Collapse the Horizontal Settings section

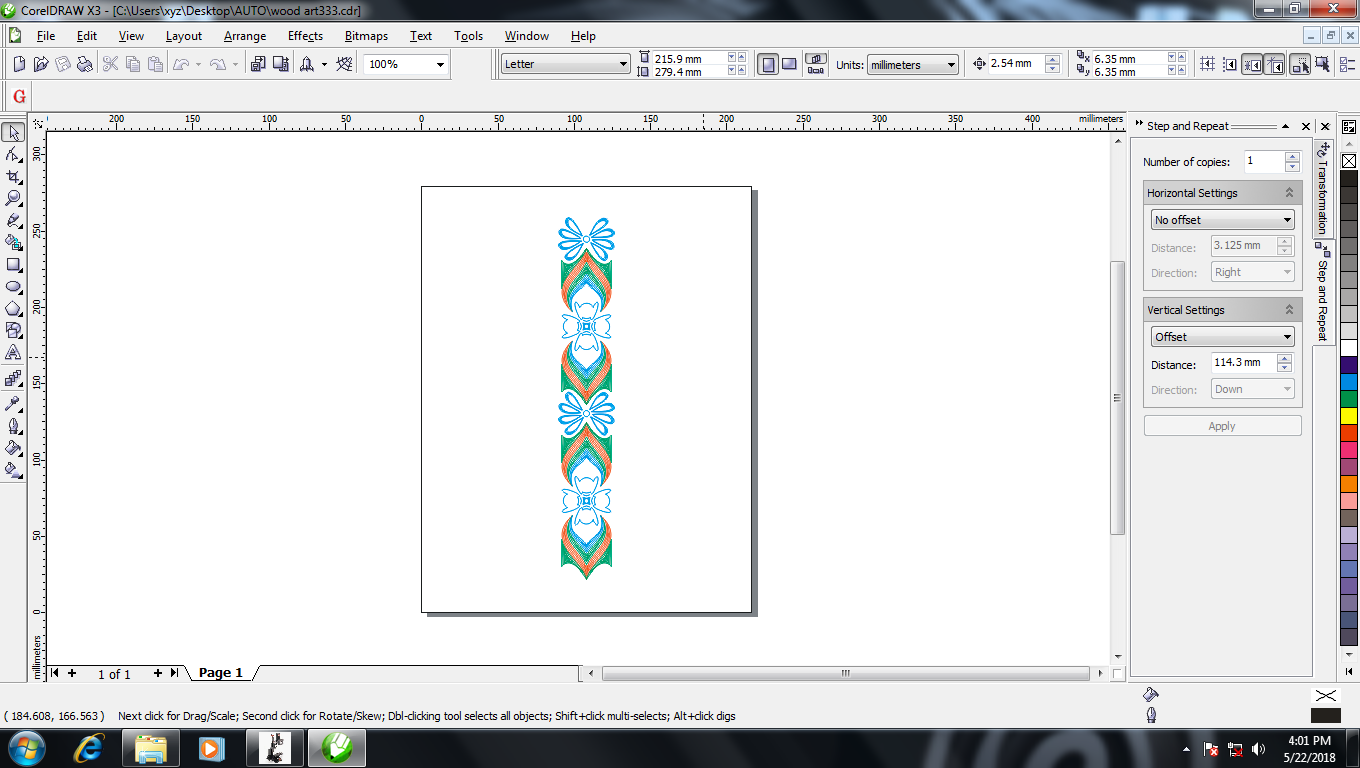(x=1289, y=193)
